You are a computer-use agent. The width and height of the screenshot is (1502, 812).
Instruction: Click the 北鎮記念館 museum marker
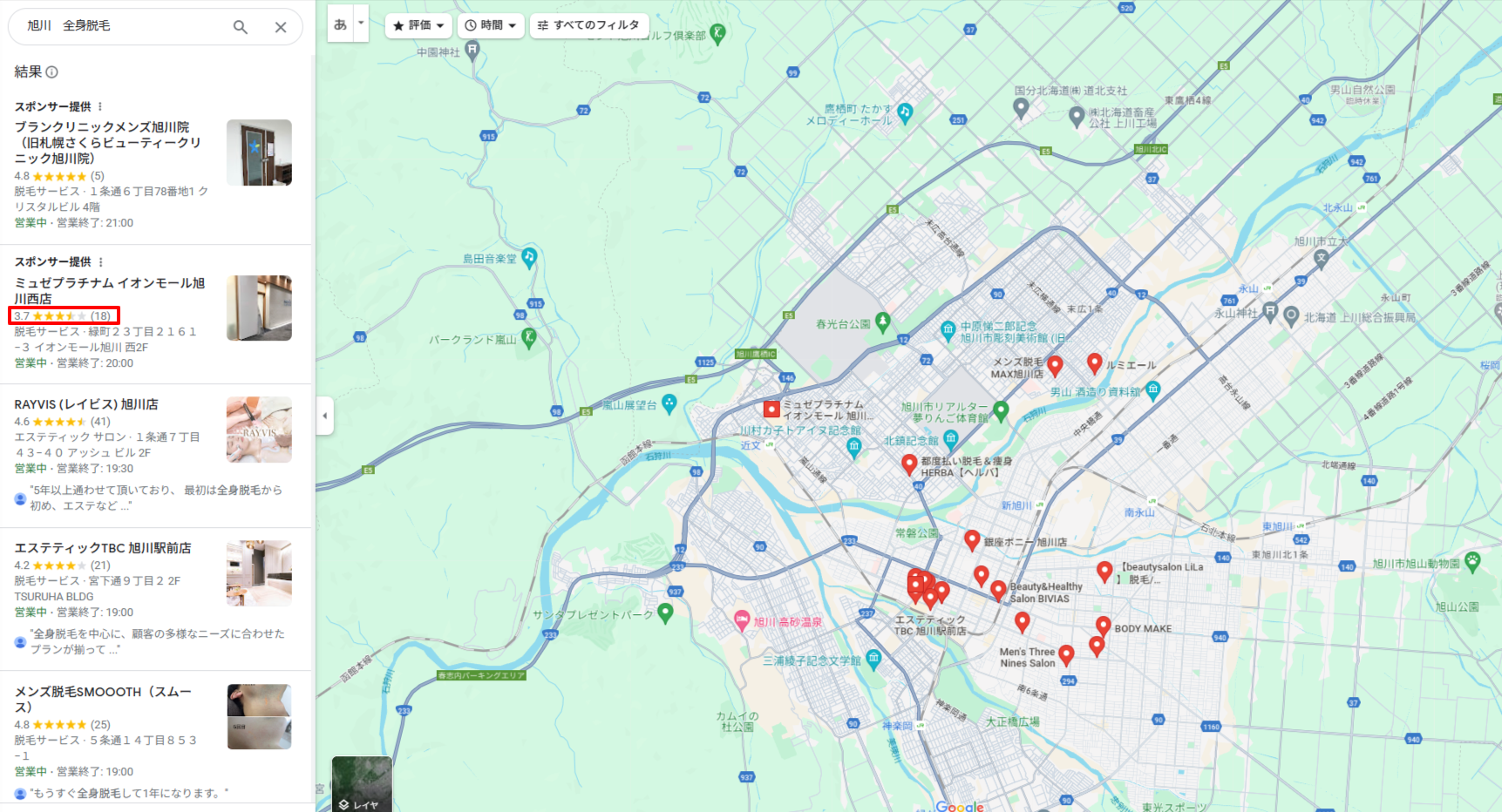[x=951, y=440]
